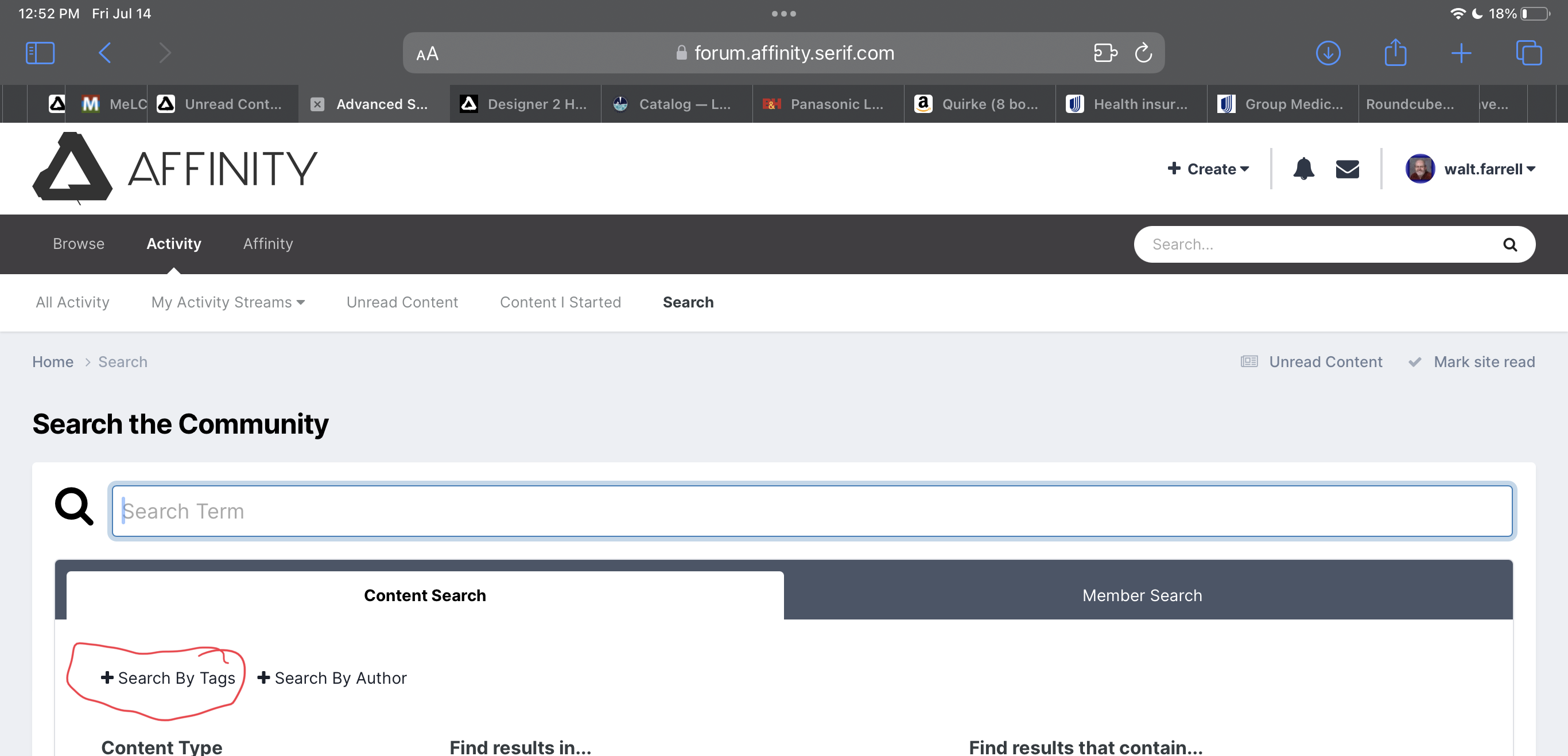This screenshot has height=756, width=1568.
Task: Click the large magnifier beside Search Term
Action: [73, 506]
